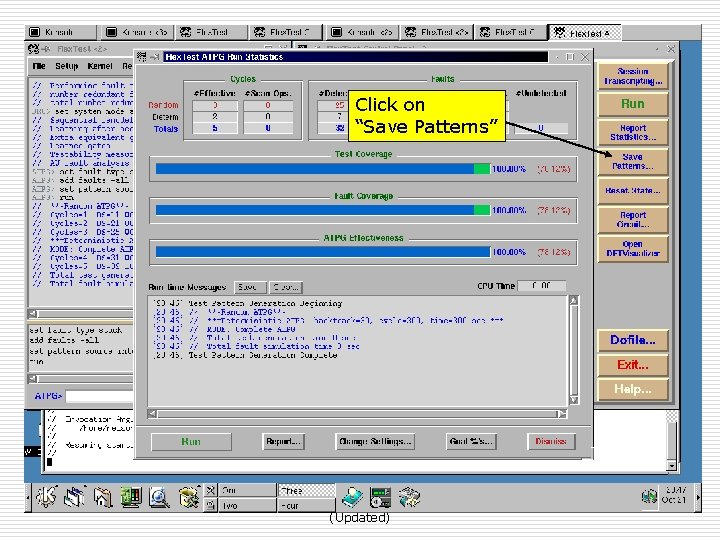
Task: Switch to Konsole <2> taskbar entry
Action: pyautogui.click(x=363, y=32)
